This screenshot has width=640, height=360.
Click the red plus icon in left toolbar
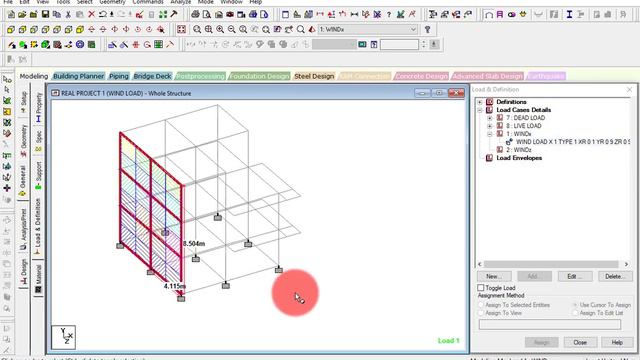[x=7, y=188]
